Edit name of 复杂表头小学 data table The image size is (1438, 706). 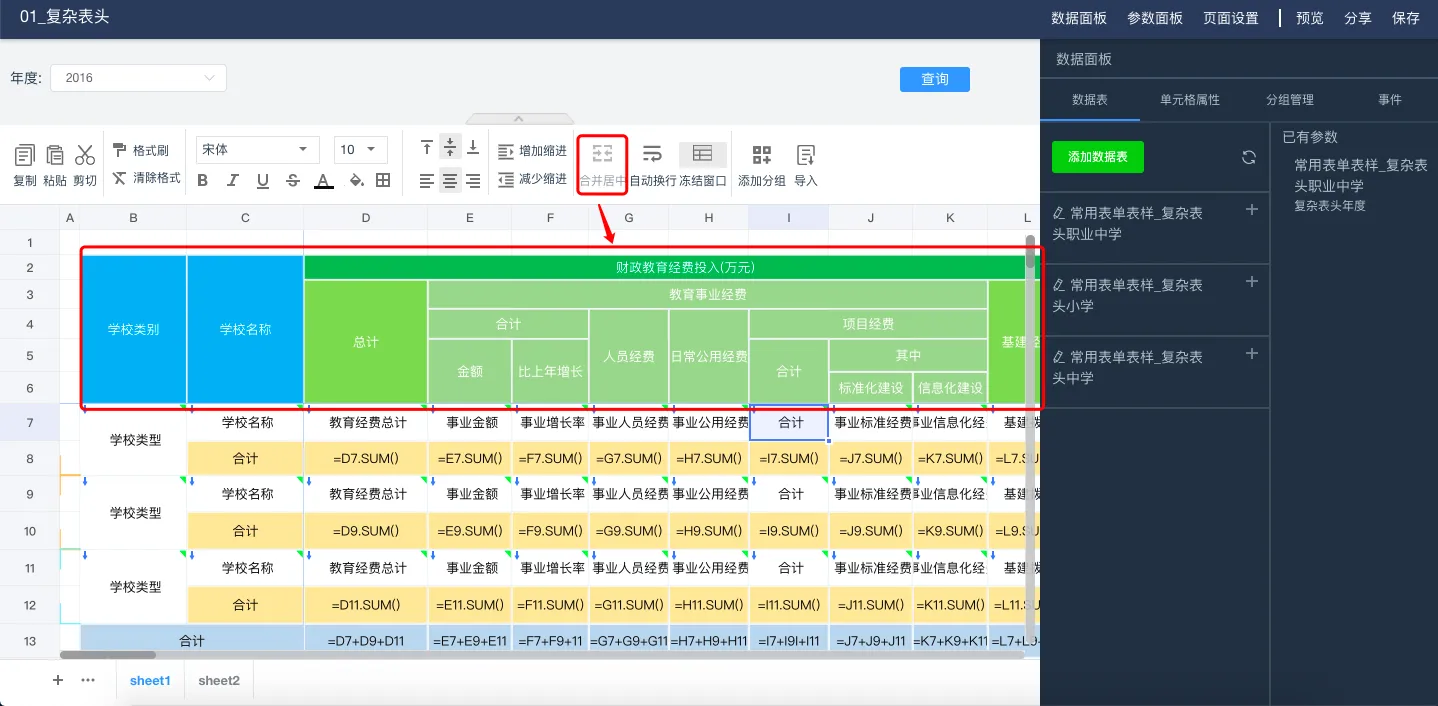pos(1059,285)
